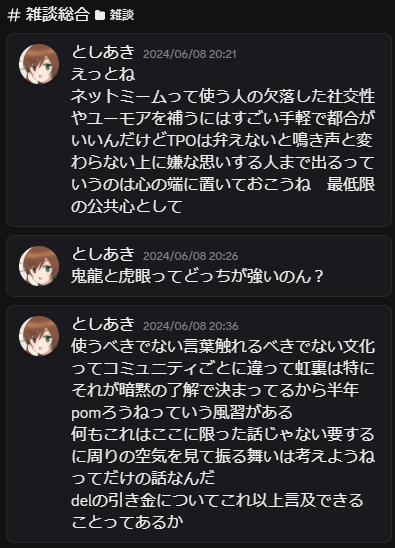
Task: Click avatar of the 20:21 message
Action: [39, 64]
